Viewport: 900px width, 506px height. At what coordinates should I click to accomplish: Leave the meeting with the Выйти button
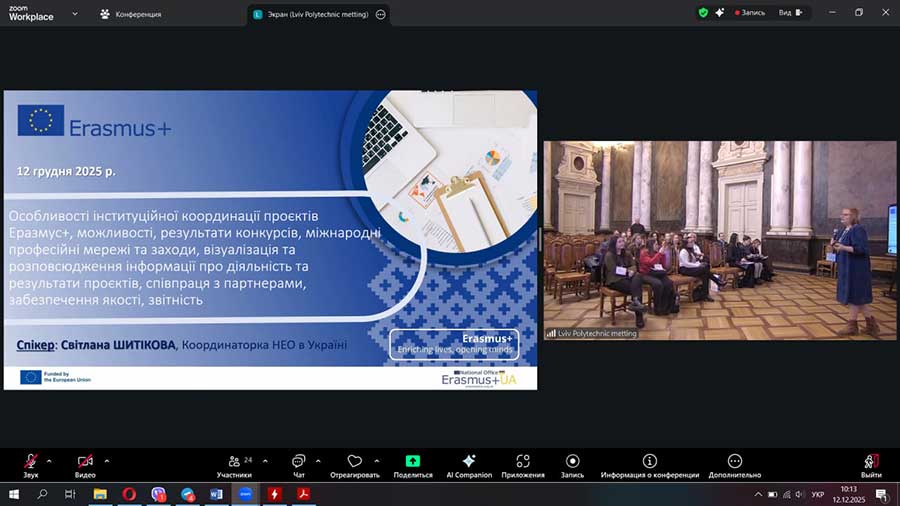pyautogui.click(x=871, y=462)
